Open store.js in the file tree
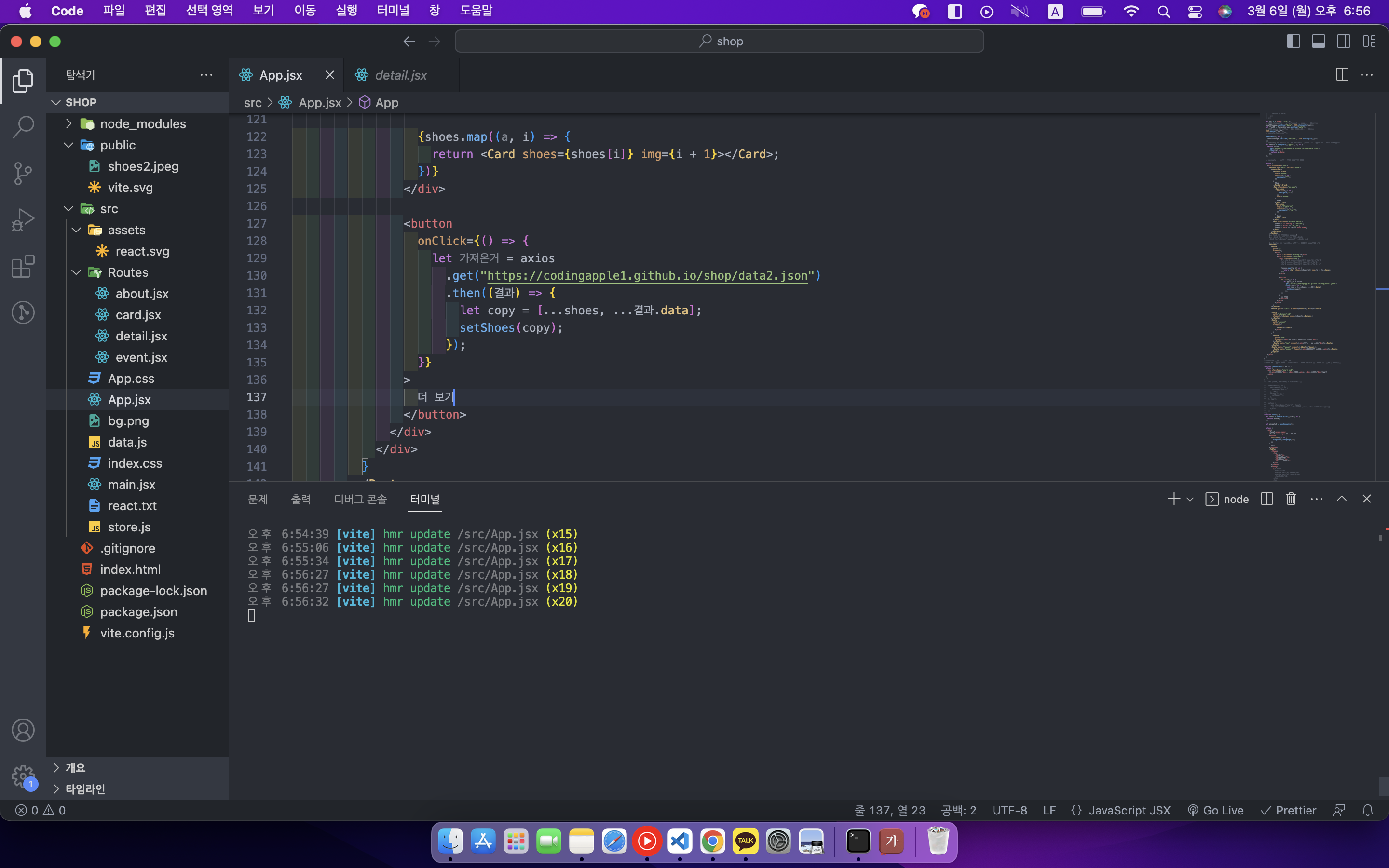The height and width of the screenshot is (868, 1389). coord(138,527)
